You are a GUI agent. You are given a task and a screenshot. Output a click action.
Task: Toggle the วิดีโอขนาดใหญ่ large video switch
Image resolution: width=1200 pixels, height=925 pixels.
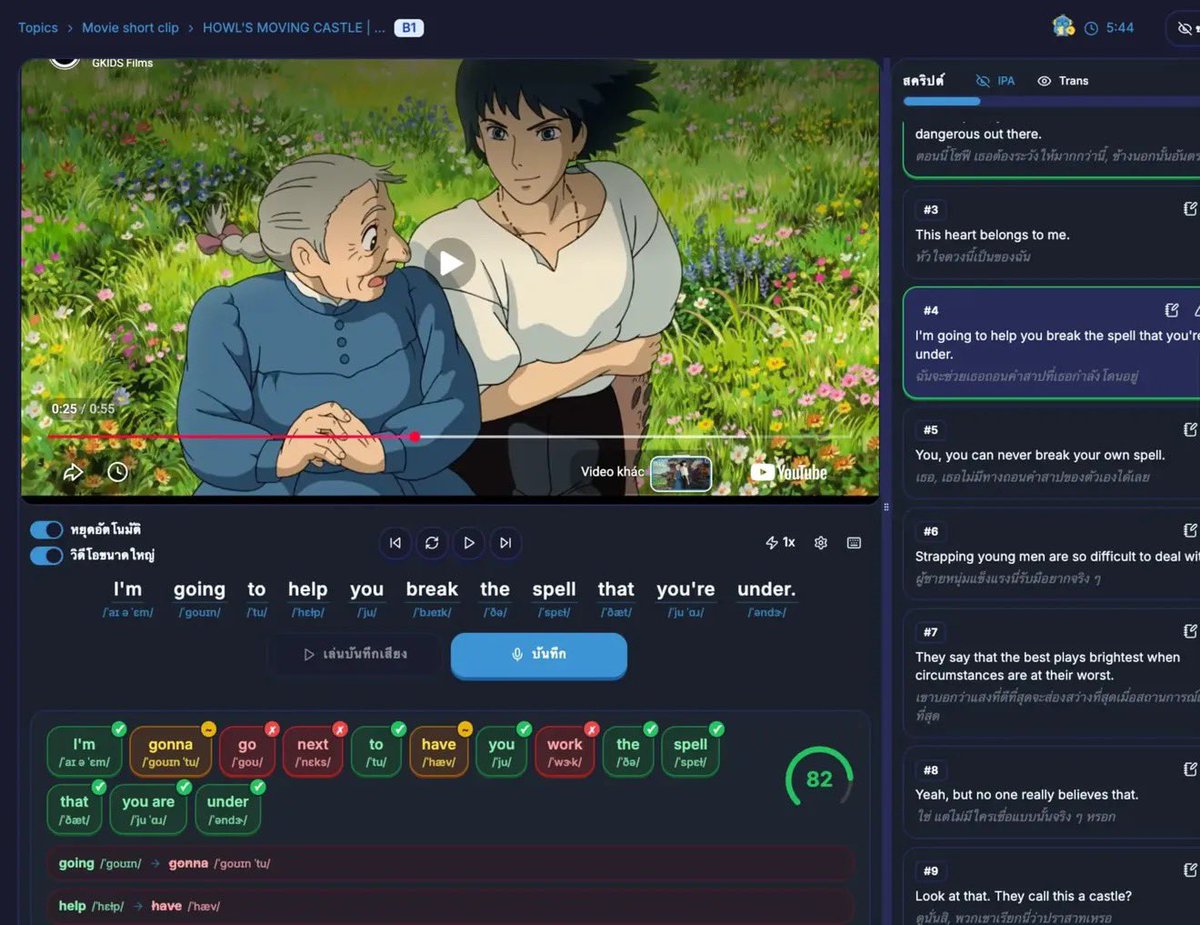(x=47, y=555)
